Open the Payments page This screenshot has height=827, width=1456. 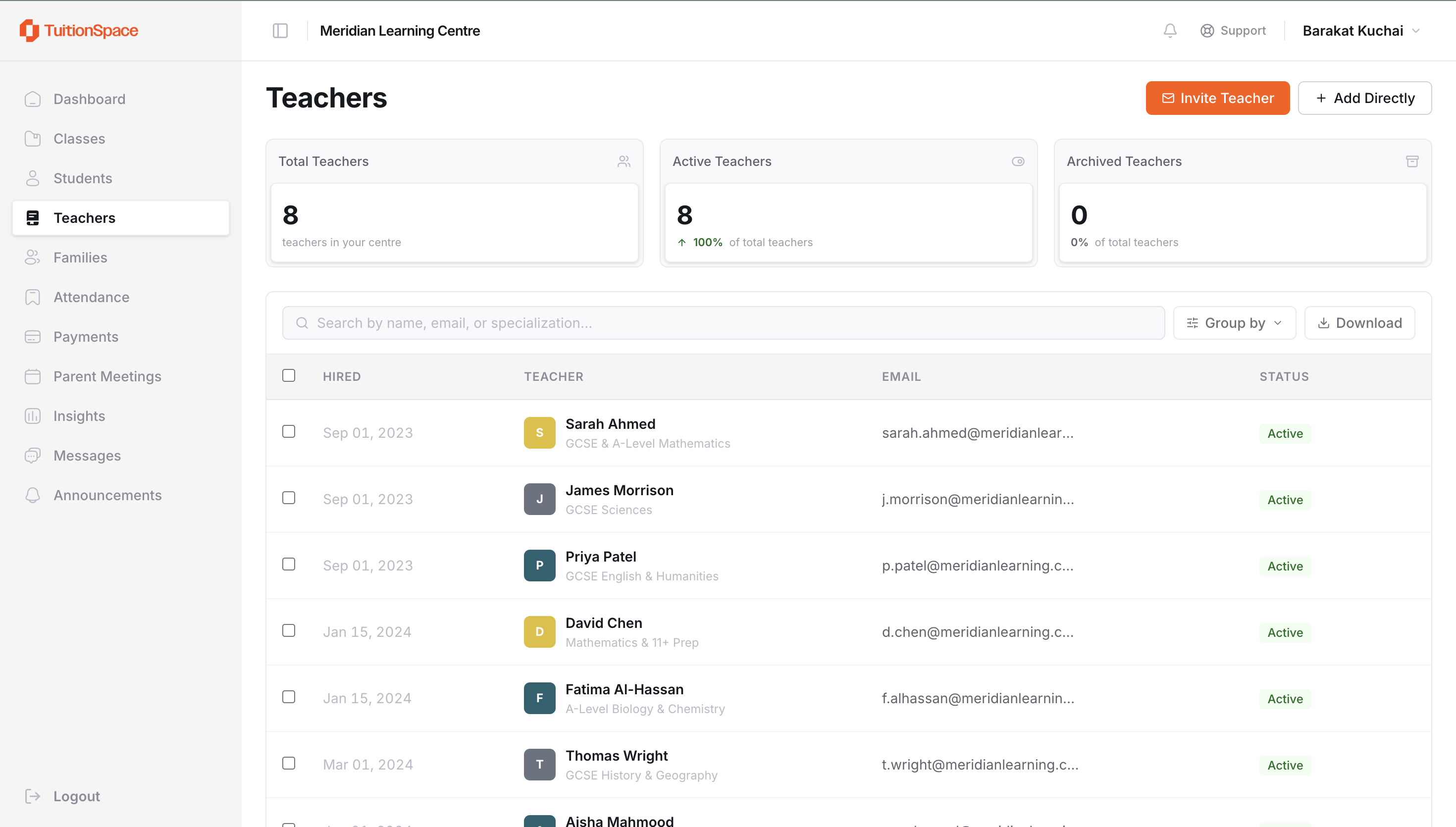(x=120, y=337)
